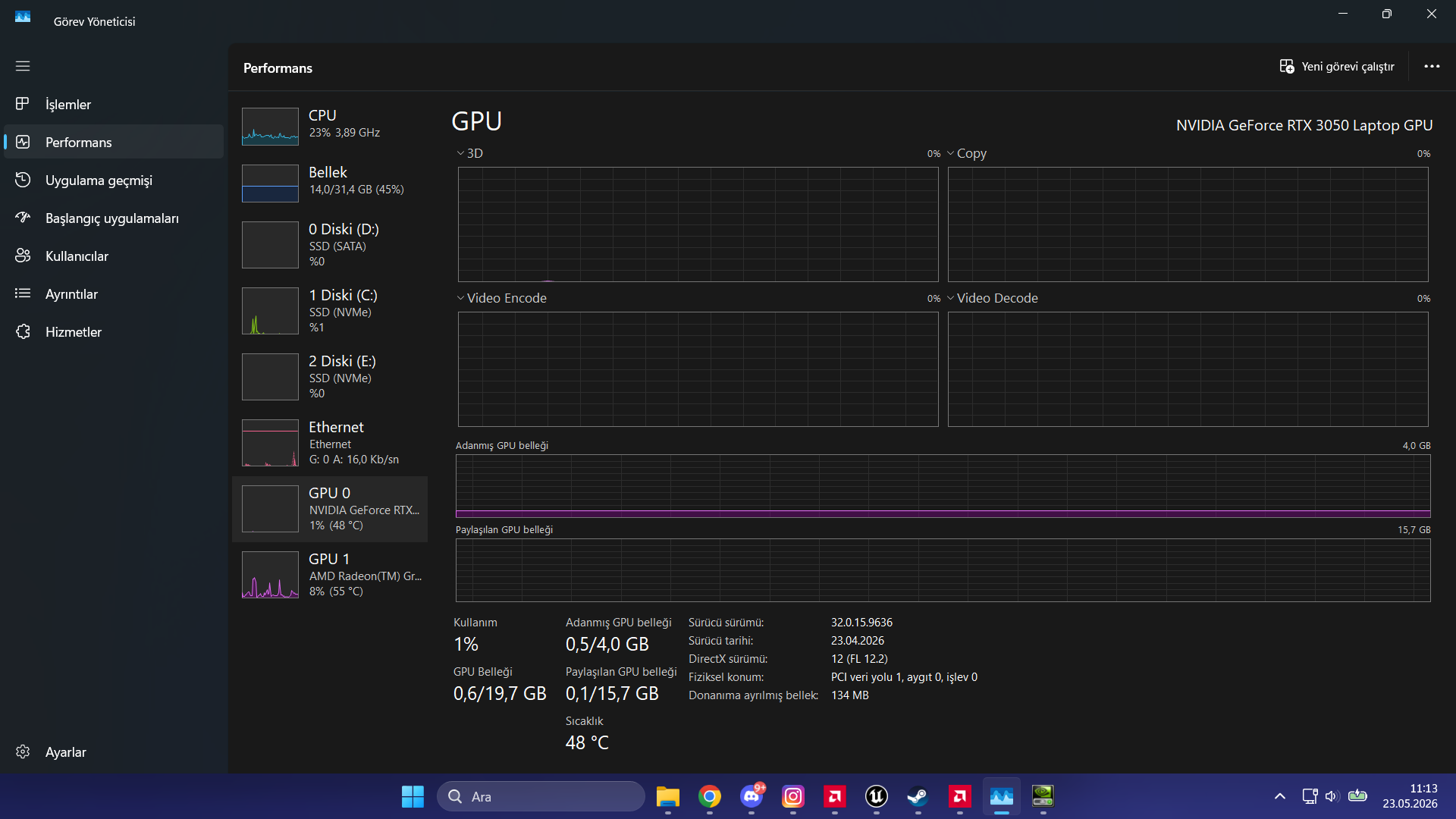Viewport: 1456px width, 819px height.
Task: Click the Video Encode graph area
Action: pyautogui.click(x=698, y=369)
